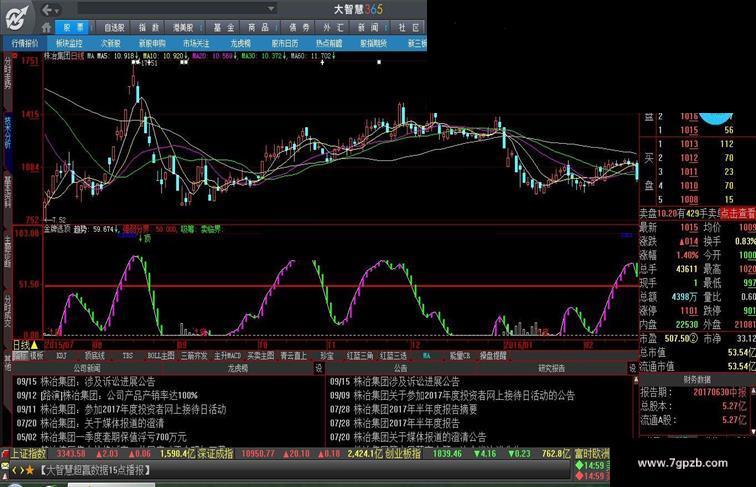
Task: Click 新股申购 in the blue submenu
Action: [x=152, y=43]
